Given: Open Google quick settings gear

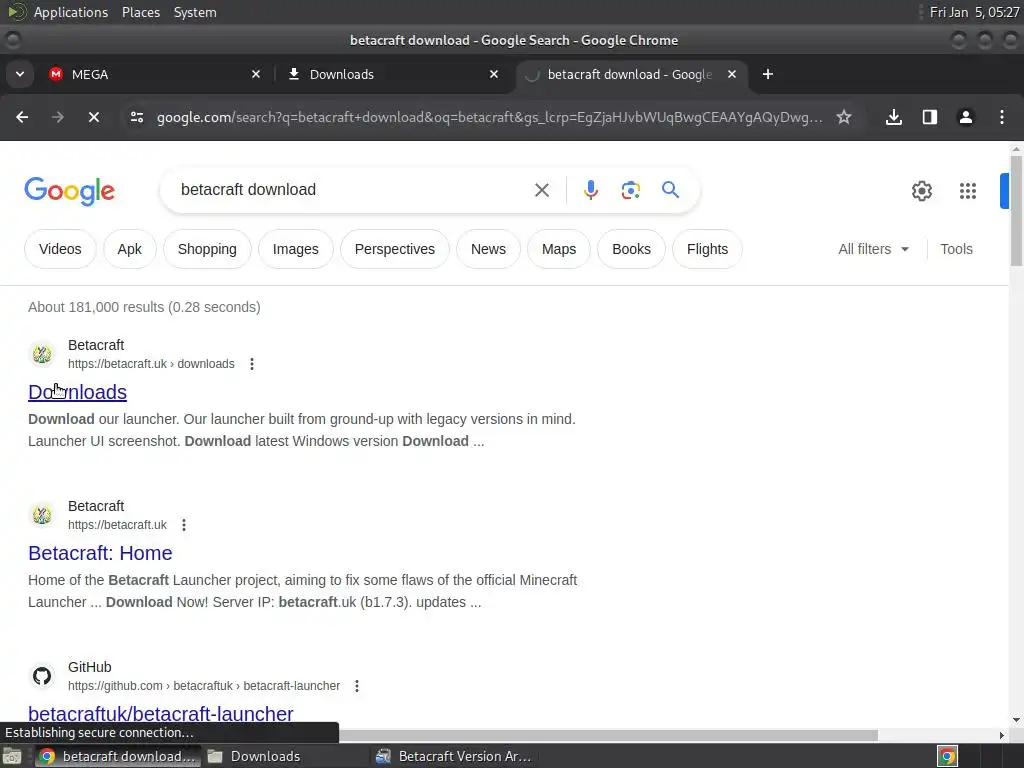Looking at the screenshot, I should (x=921, y=191).
